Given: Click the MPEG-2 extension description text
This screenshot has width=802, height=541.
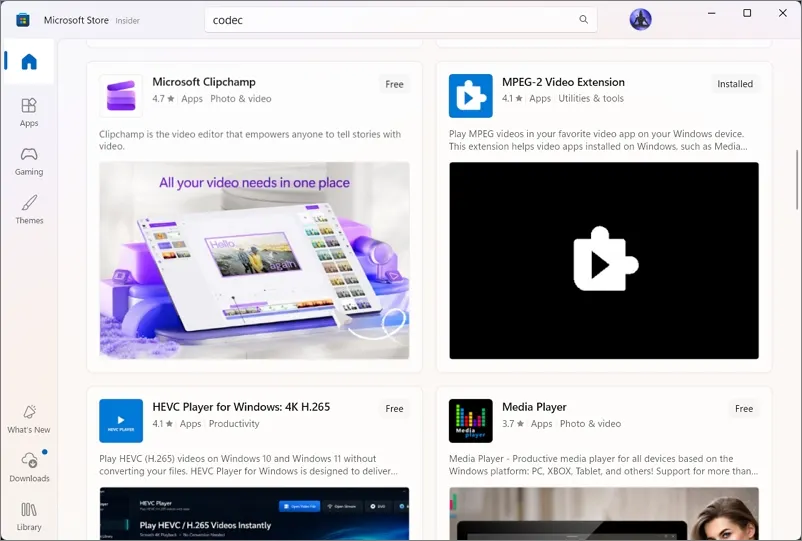Looking at the screenshot, I should 598,140.
